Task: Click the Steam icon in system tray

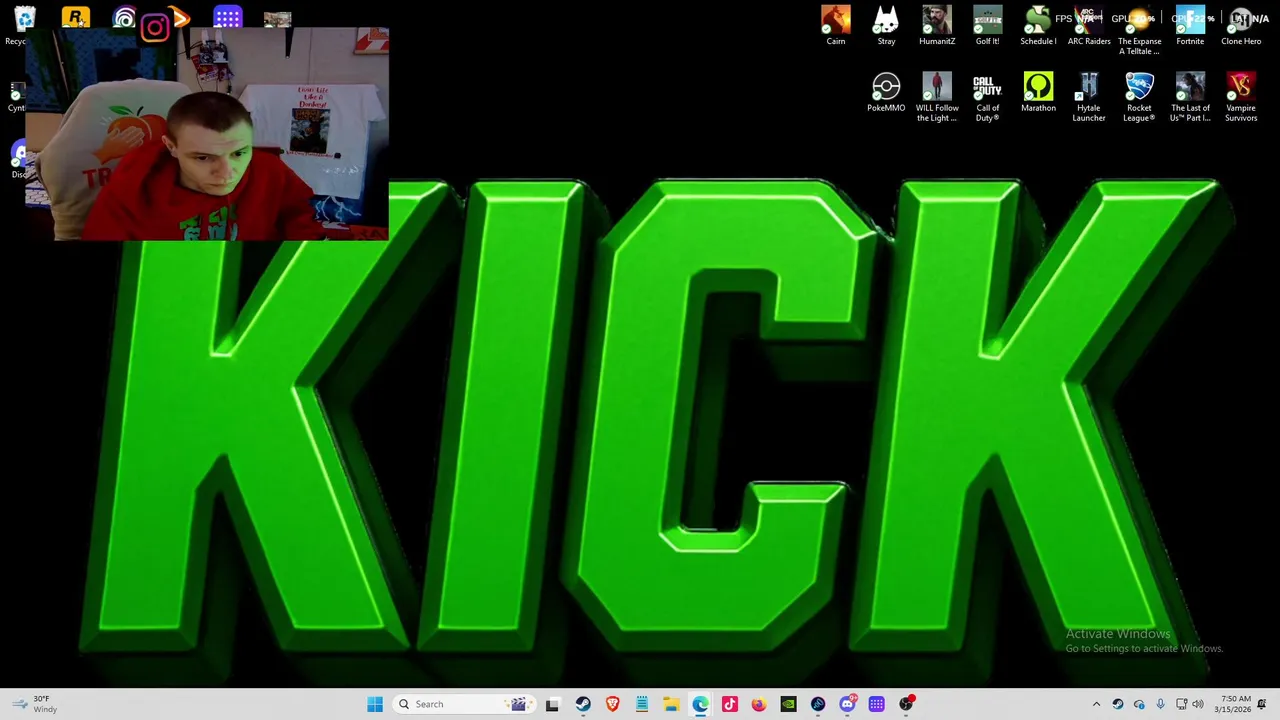Action: (1118, 704)
